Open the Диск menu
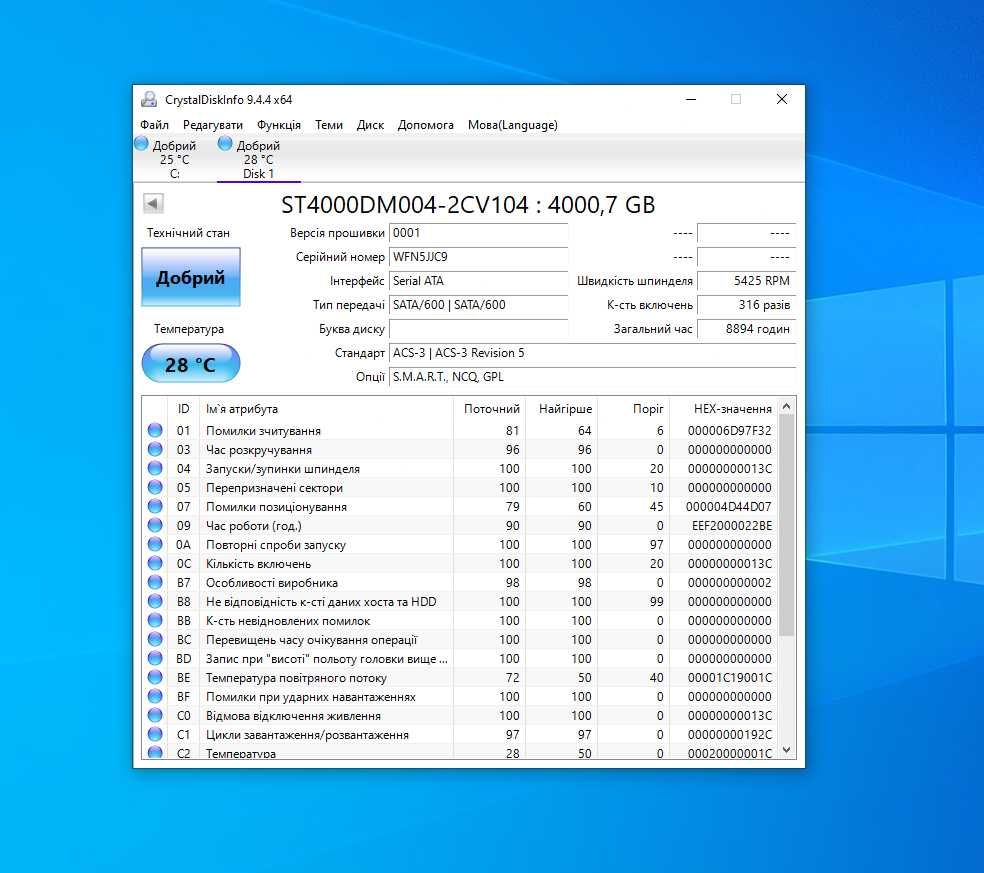 point(370,125)
